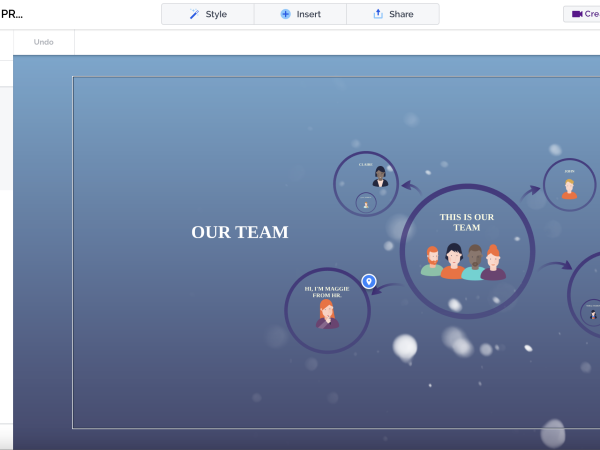Click Maggie's red-haired avatar illustration
600x450 pixels.
327,314
